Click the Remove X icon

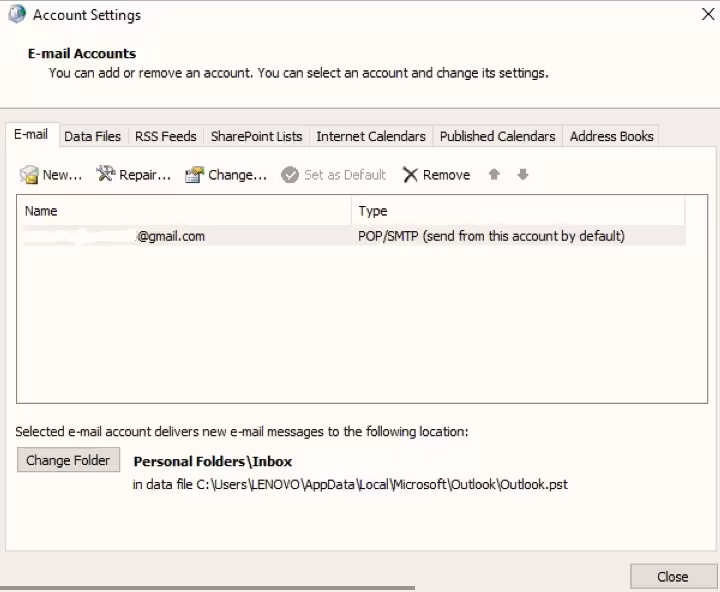tap(410, 175)
